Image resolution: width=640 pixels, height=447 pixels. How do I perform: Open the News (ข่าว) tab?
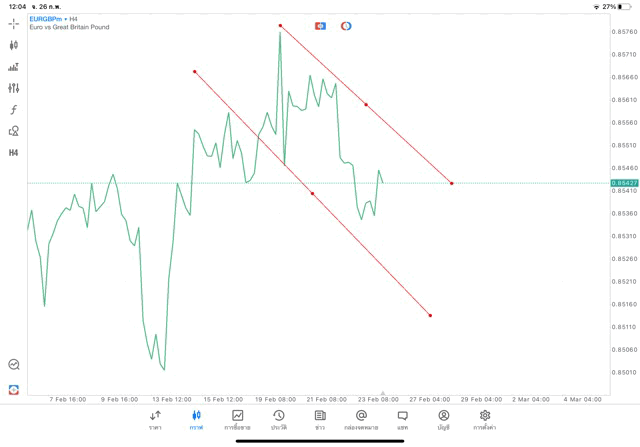[320, 420]
